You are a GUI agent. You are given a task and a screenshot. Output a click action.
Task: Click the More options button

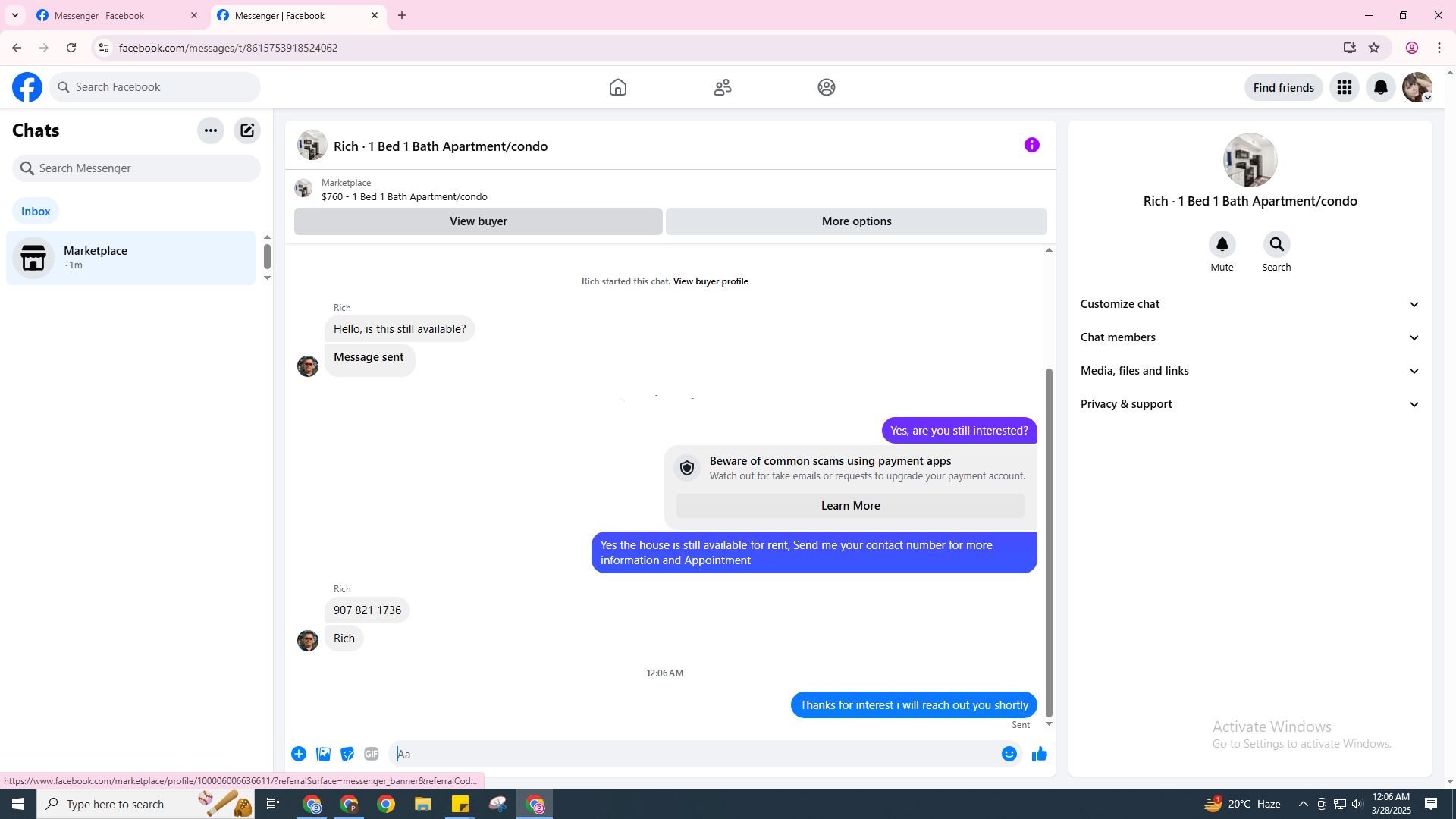857,221
